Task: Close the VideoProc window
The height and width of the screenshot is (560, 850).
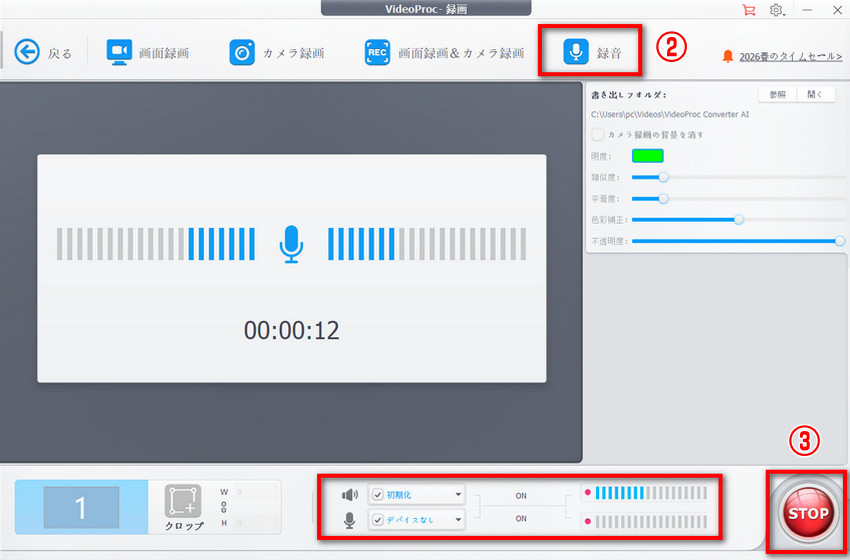Action: (838, 10)
